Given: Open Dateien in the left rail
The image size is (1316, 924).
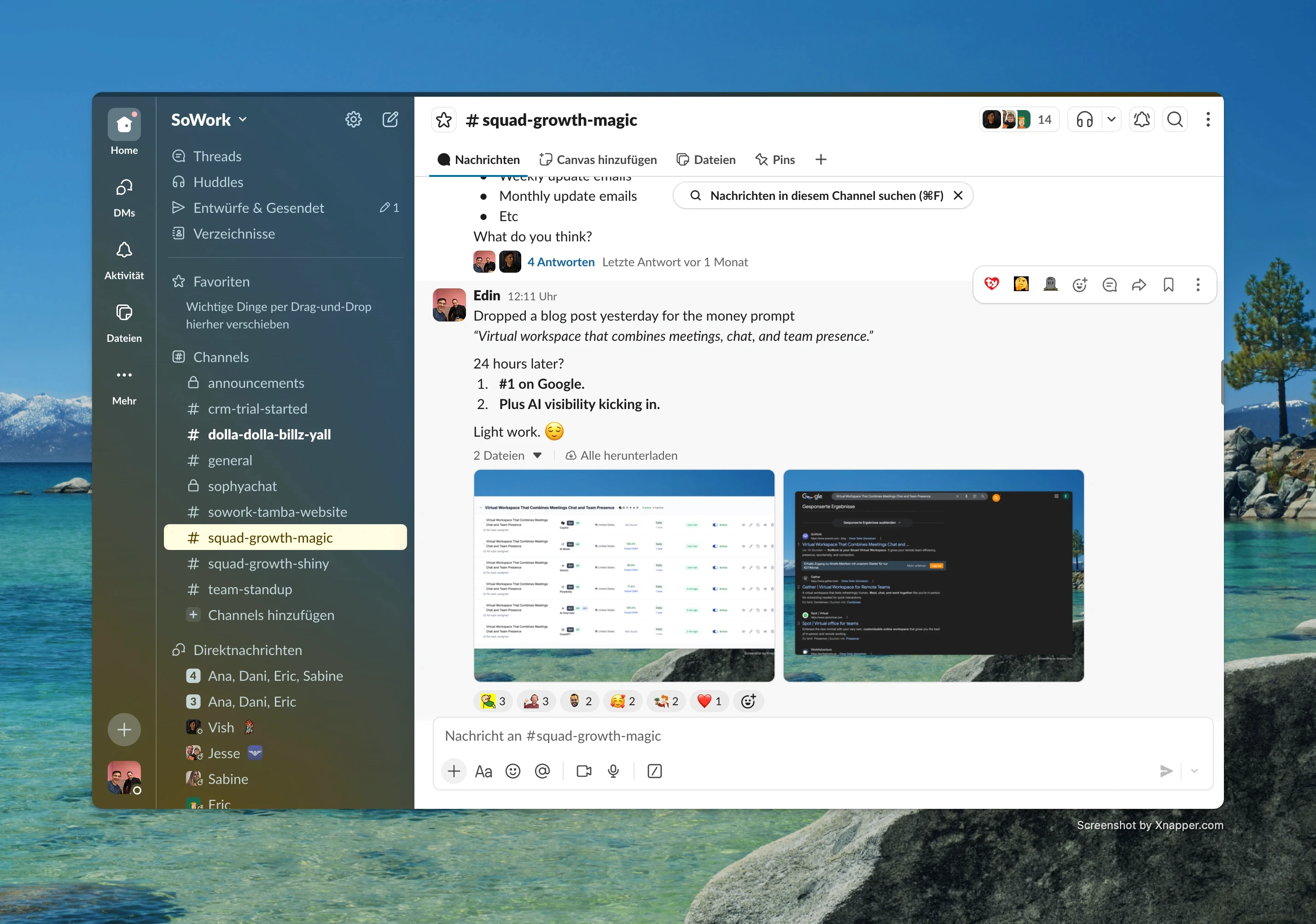Looking at the screenshot, I should (124, 322).
